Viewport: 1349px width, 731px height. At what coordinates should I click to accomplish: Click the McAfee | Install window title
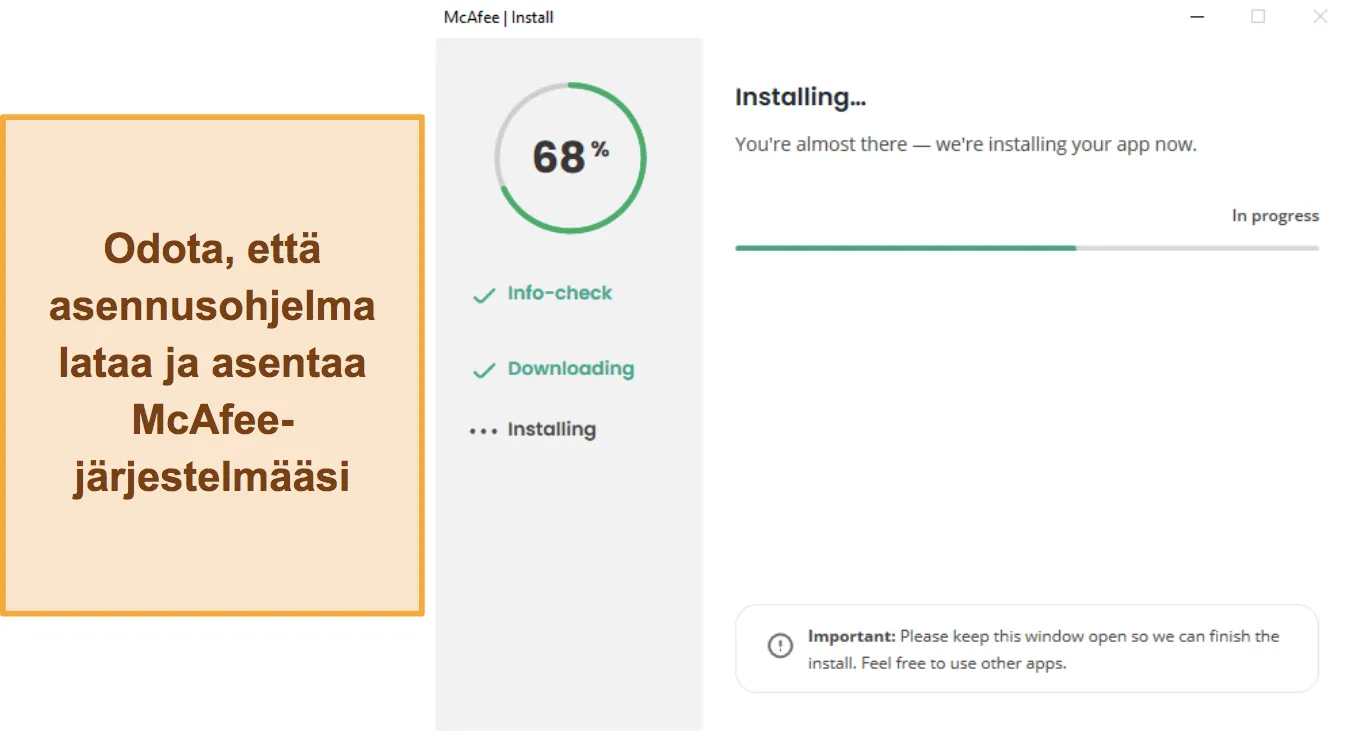click(498, 17)
